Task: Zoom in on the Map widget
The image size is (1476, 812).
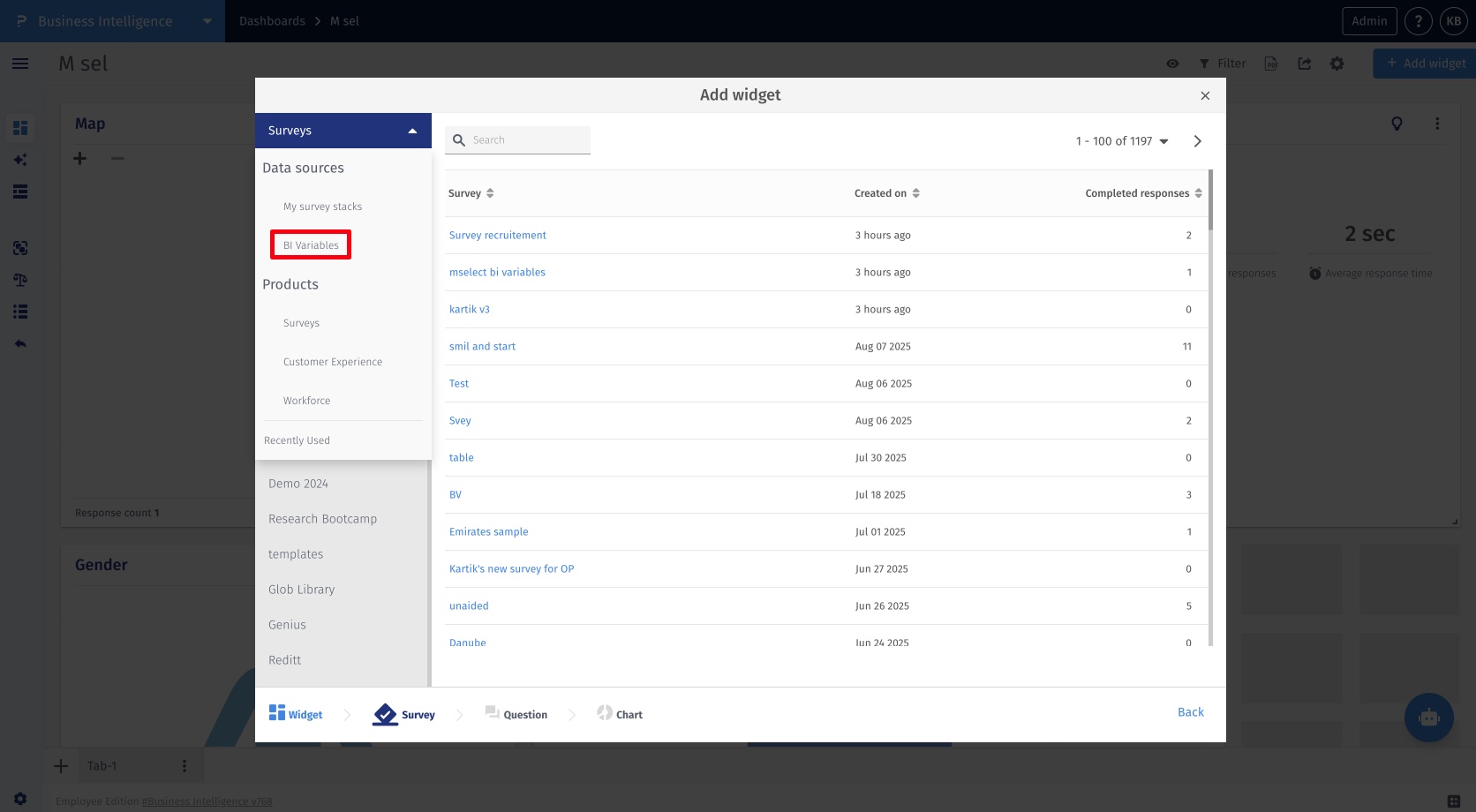Action: 80,158
